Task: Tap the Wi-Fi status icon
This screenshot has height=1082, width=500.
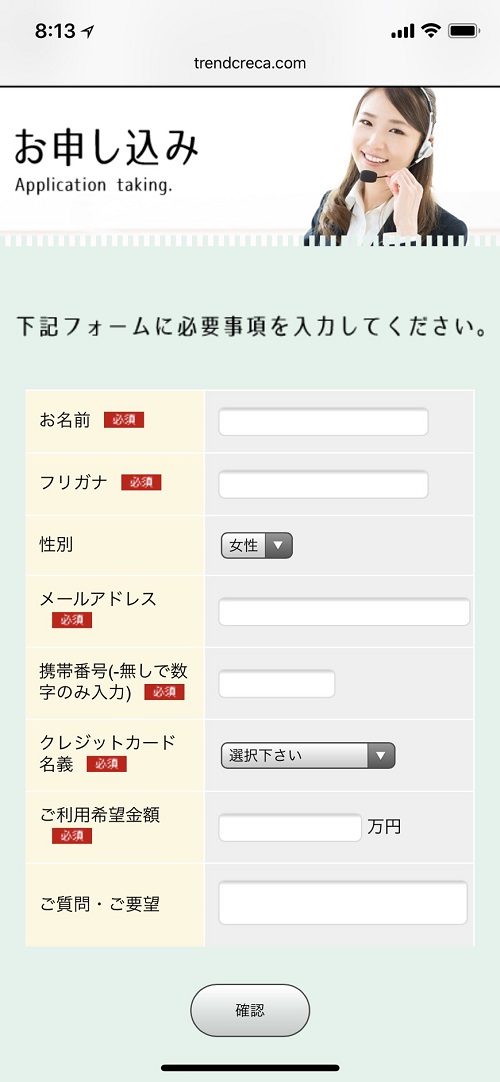Action: click(x=431, y=30)
